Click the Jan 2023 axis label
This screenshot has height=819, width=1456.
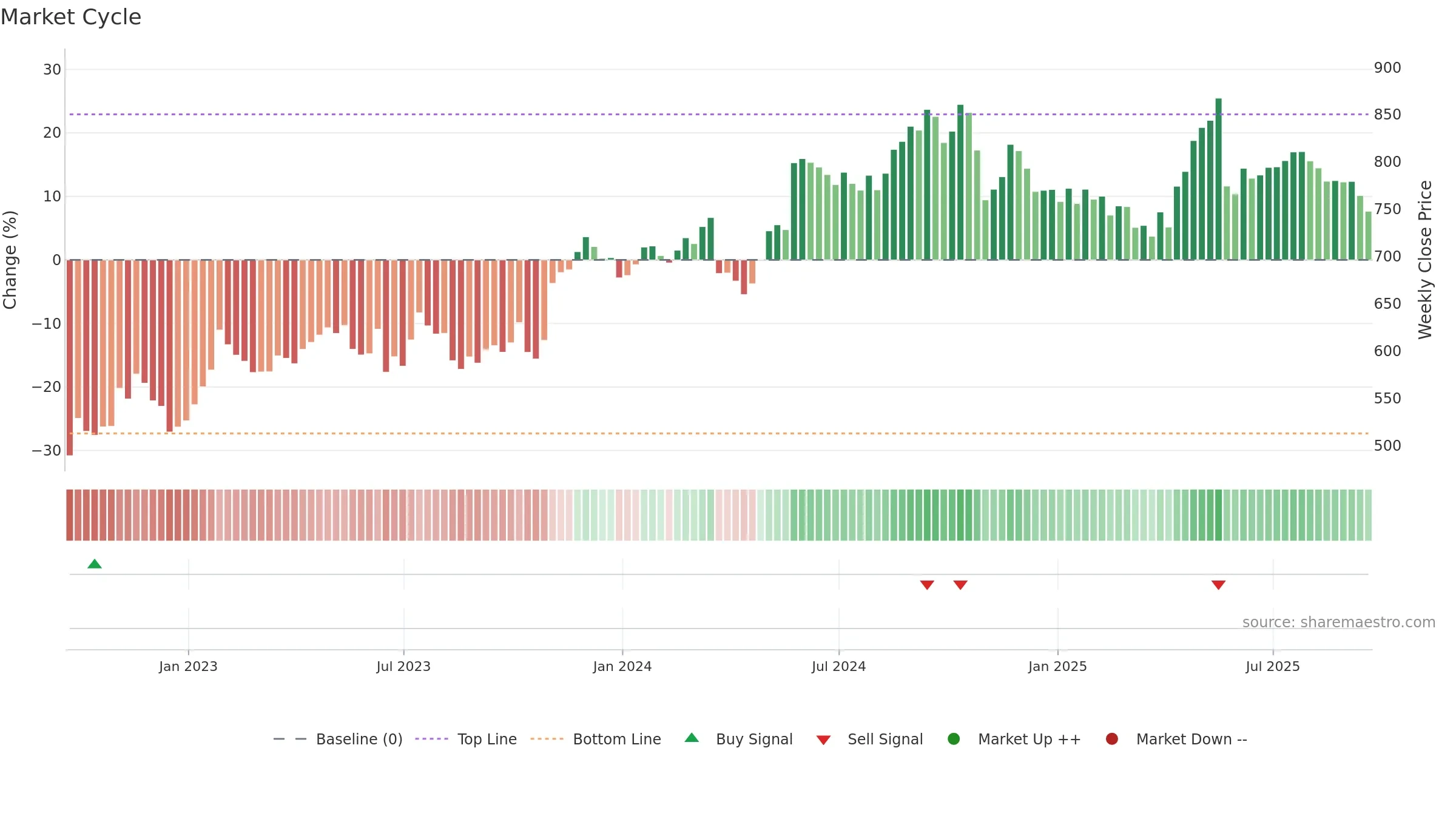point(188,666)
